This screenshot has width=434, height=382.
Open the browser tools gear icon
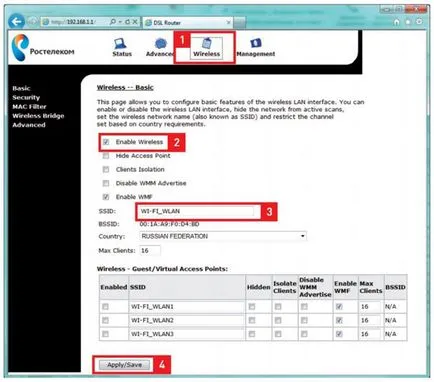[x=419, y=22]
